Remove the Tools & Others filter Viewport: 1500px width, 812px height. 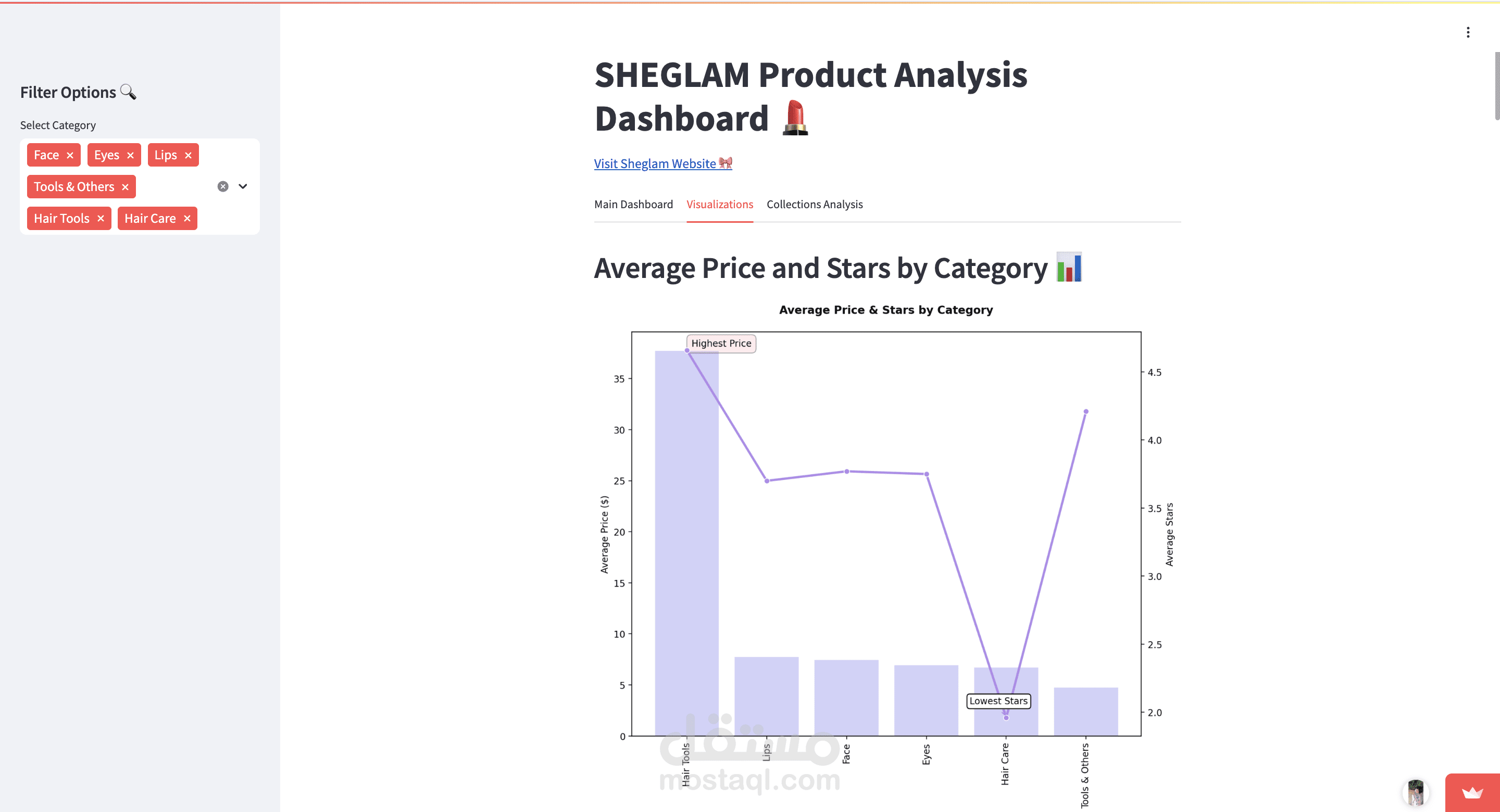[124, 187]
